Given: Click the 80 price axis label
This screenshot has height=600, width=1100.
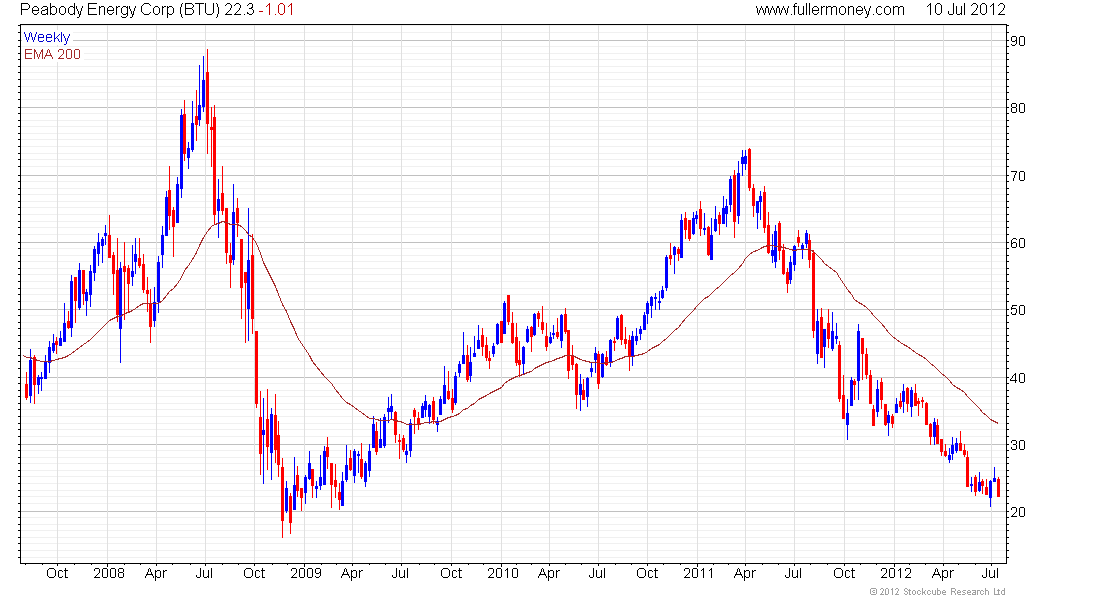Looking at the screenshot, I should (x=1017, y=108).
